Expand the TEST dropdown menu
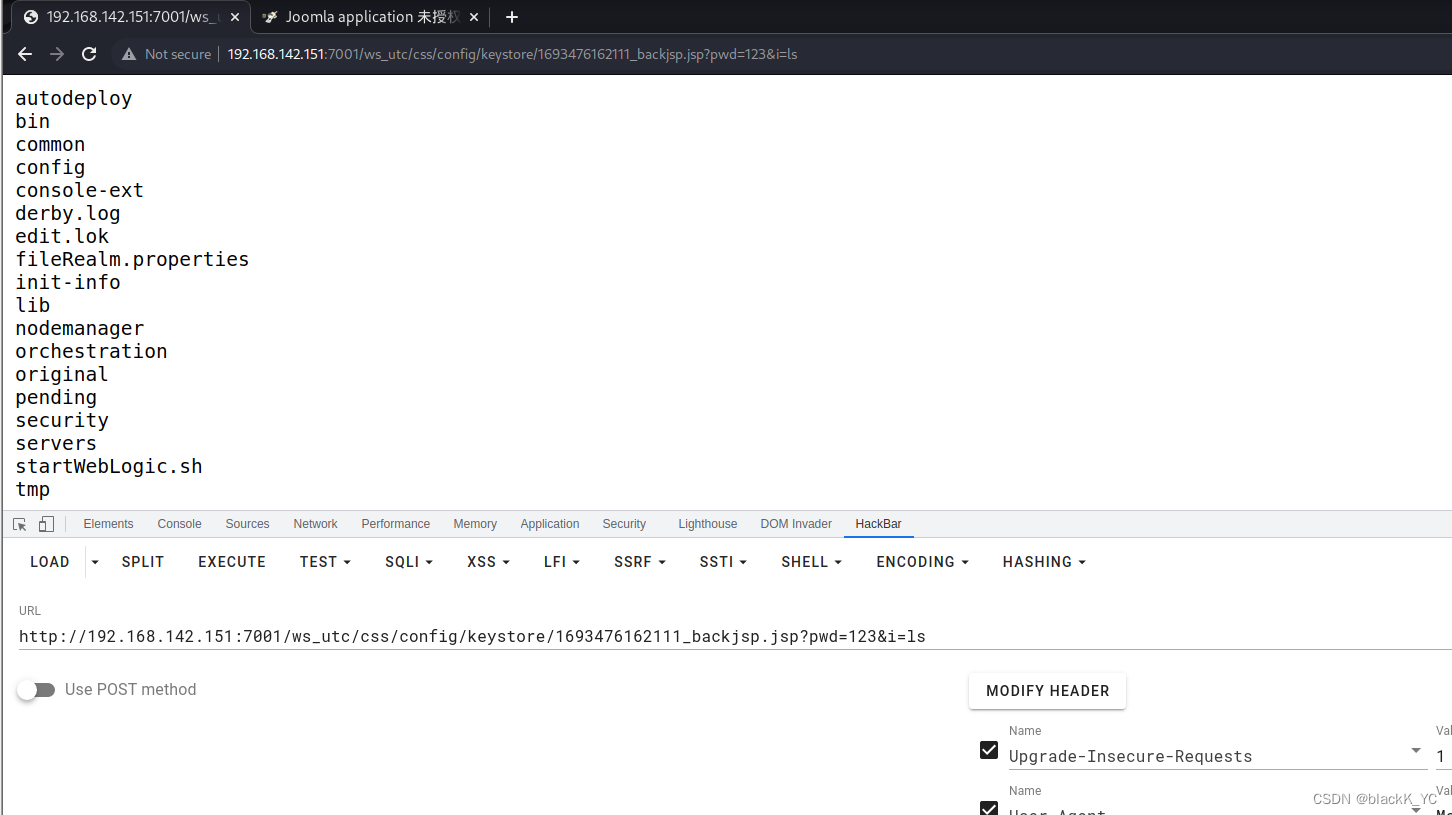Screen dimensions: 1452x815 coord(325,562)
